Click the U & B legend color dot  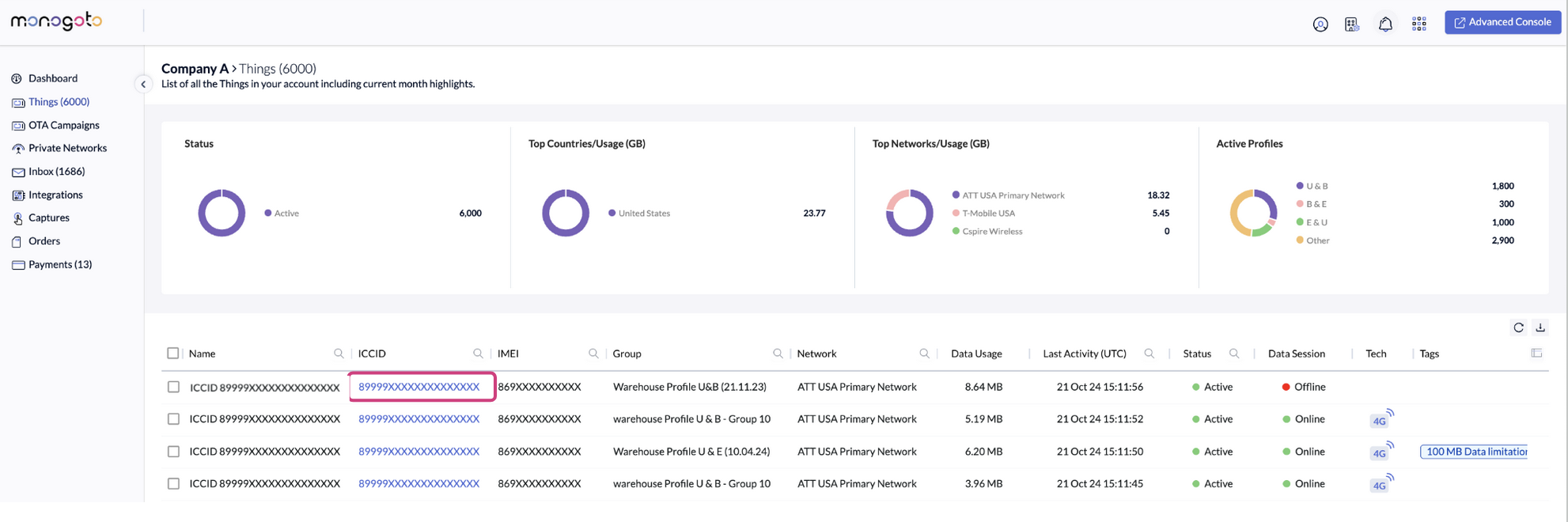[1299, 186]
